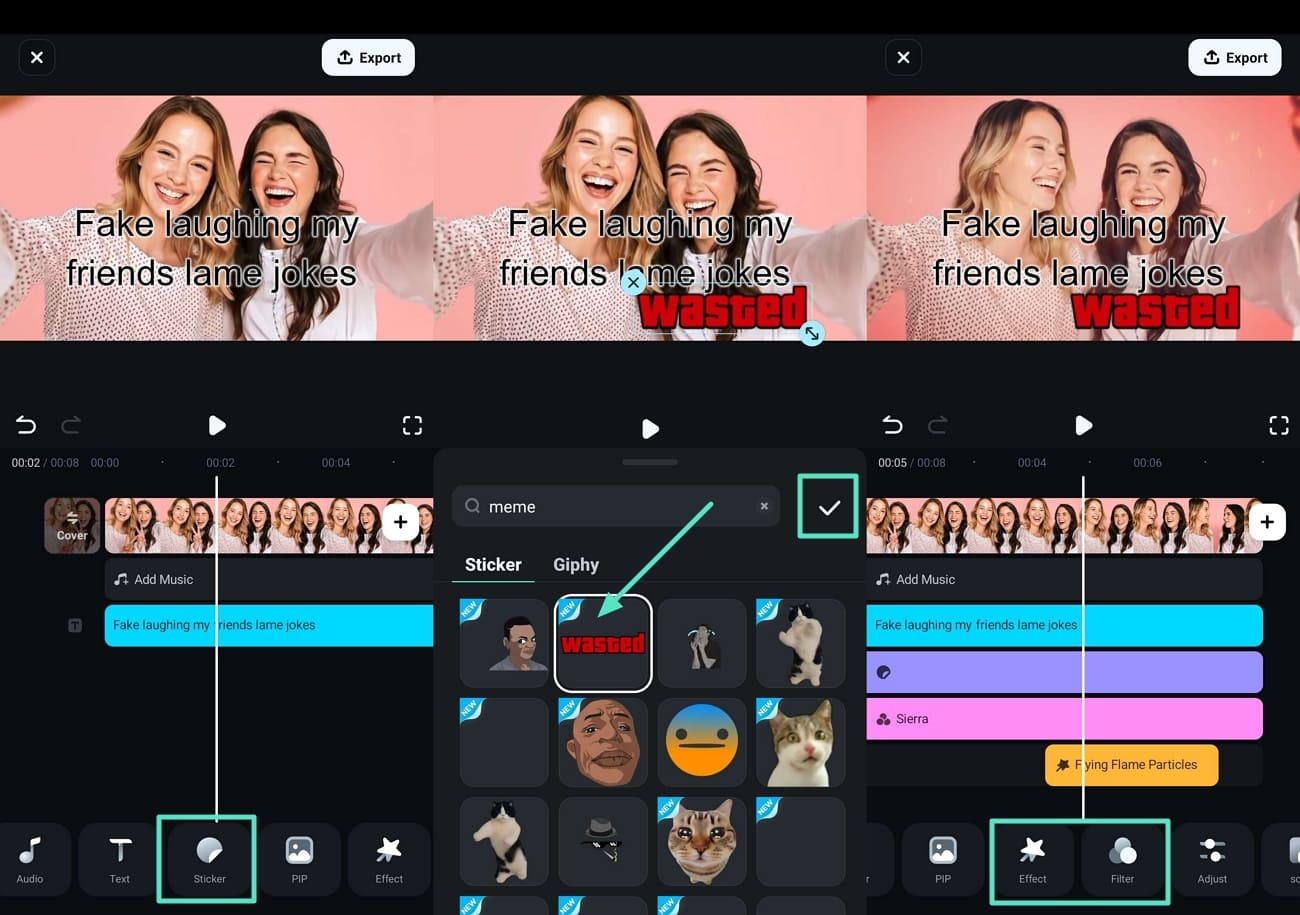Select the purple sticker track clip
1300x915 pixels.
1064,672
